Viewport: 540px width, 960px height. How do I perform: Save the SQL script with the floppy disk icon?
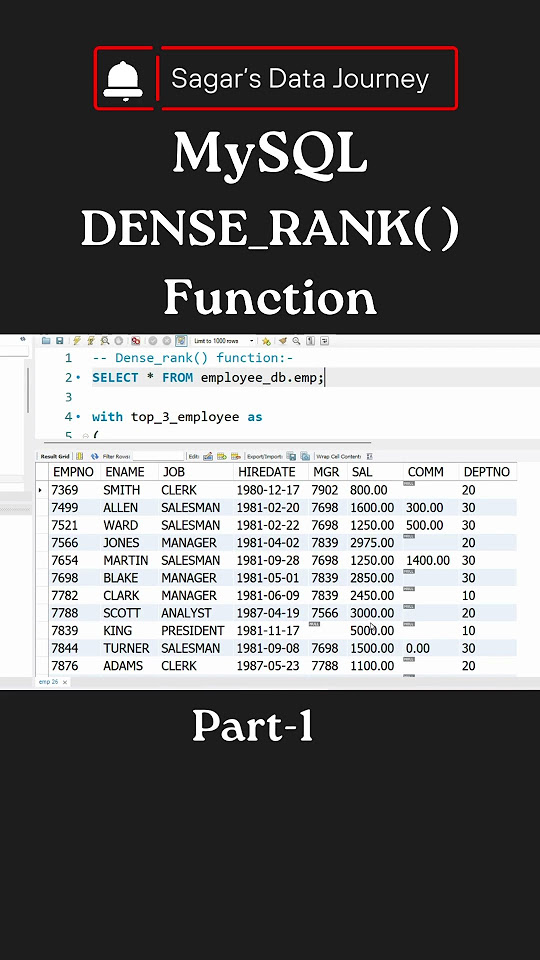[60, 340]
